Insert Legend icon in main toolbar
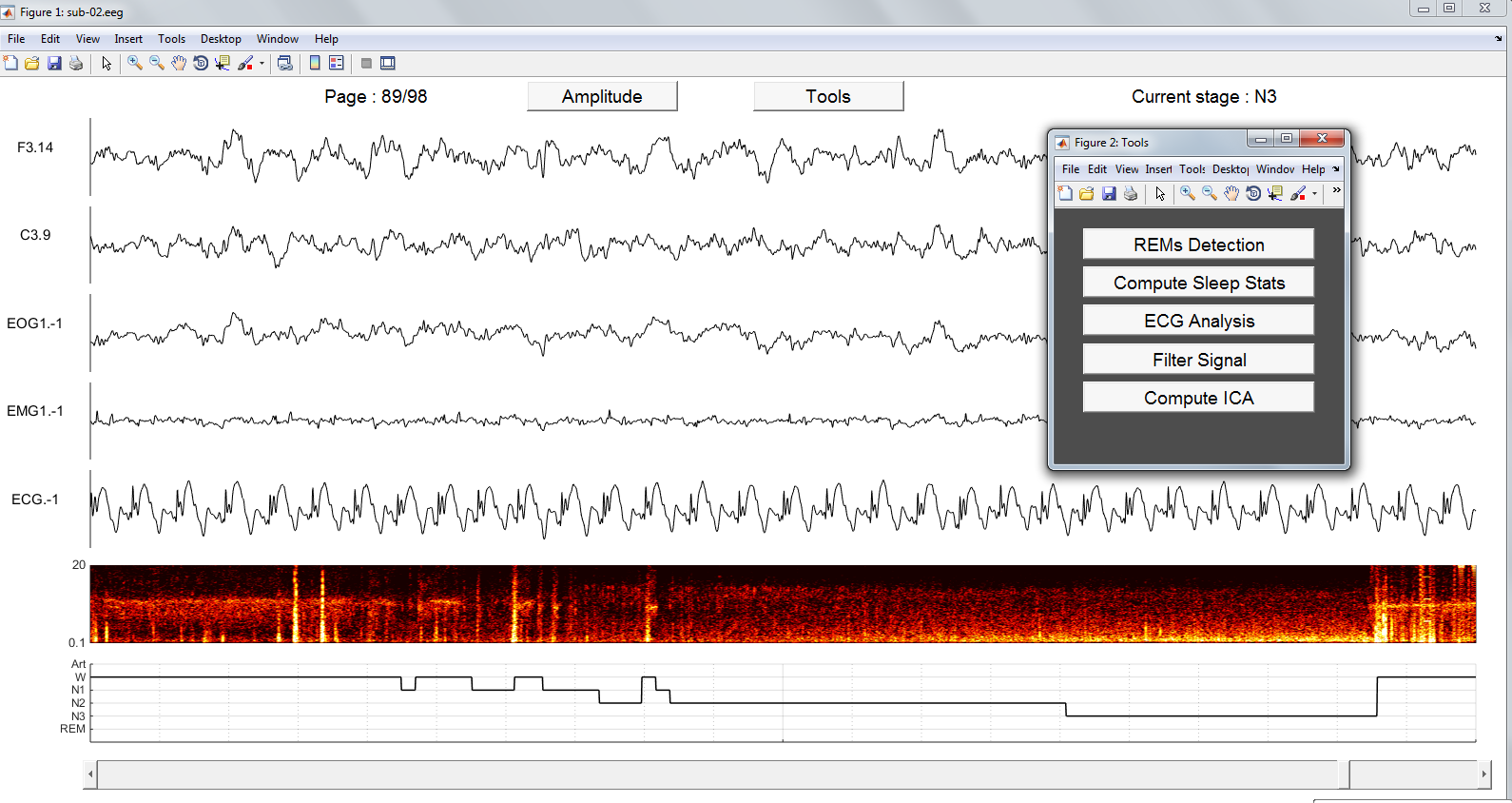1512x803 pixels. tap(337, 64)
